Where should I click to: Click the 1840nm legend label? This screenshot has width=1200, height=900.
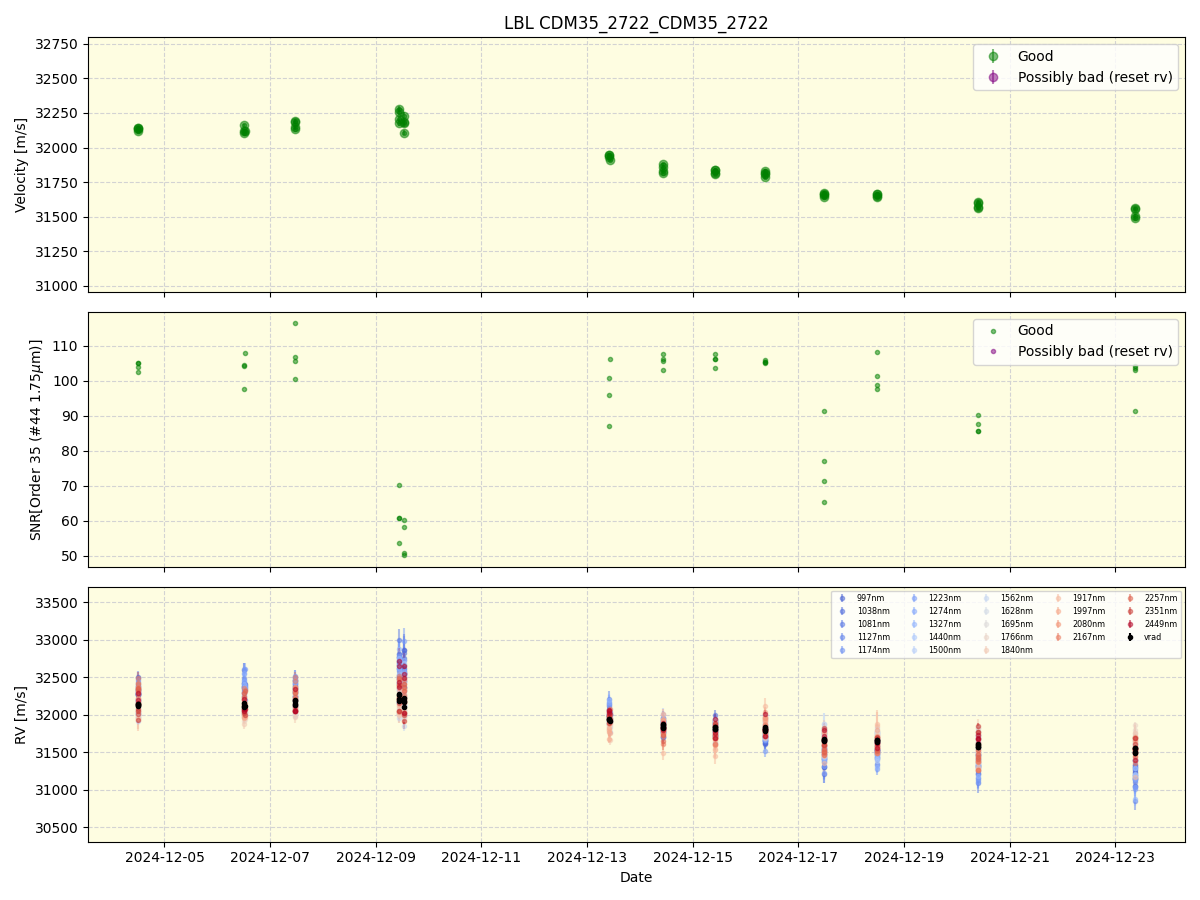coord(1017,650)
